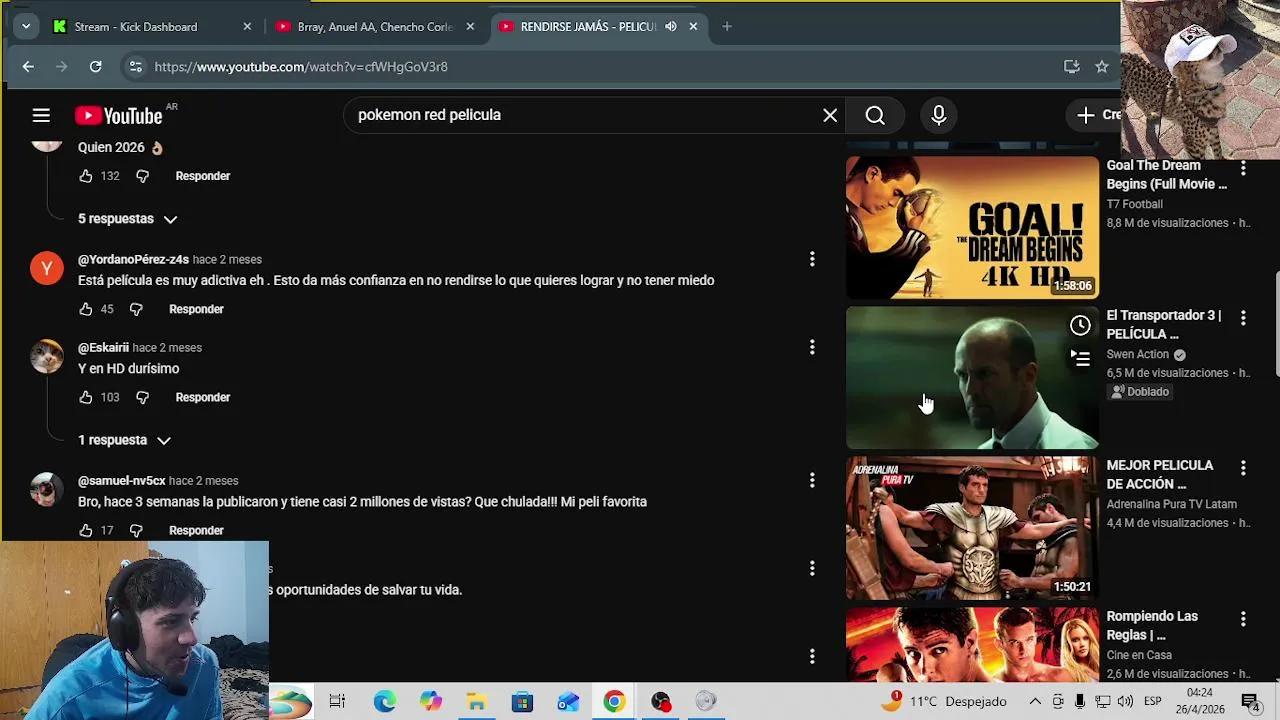Click the YouTube URL in the address bar
The image size is (1280, 720).
click(x=301, y=67)
